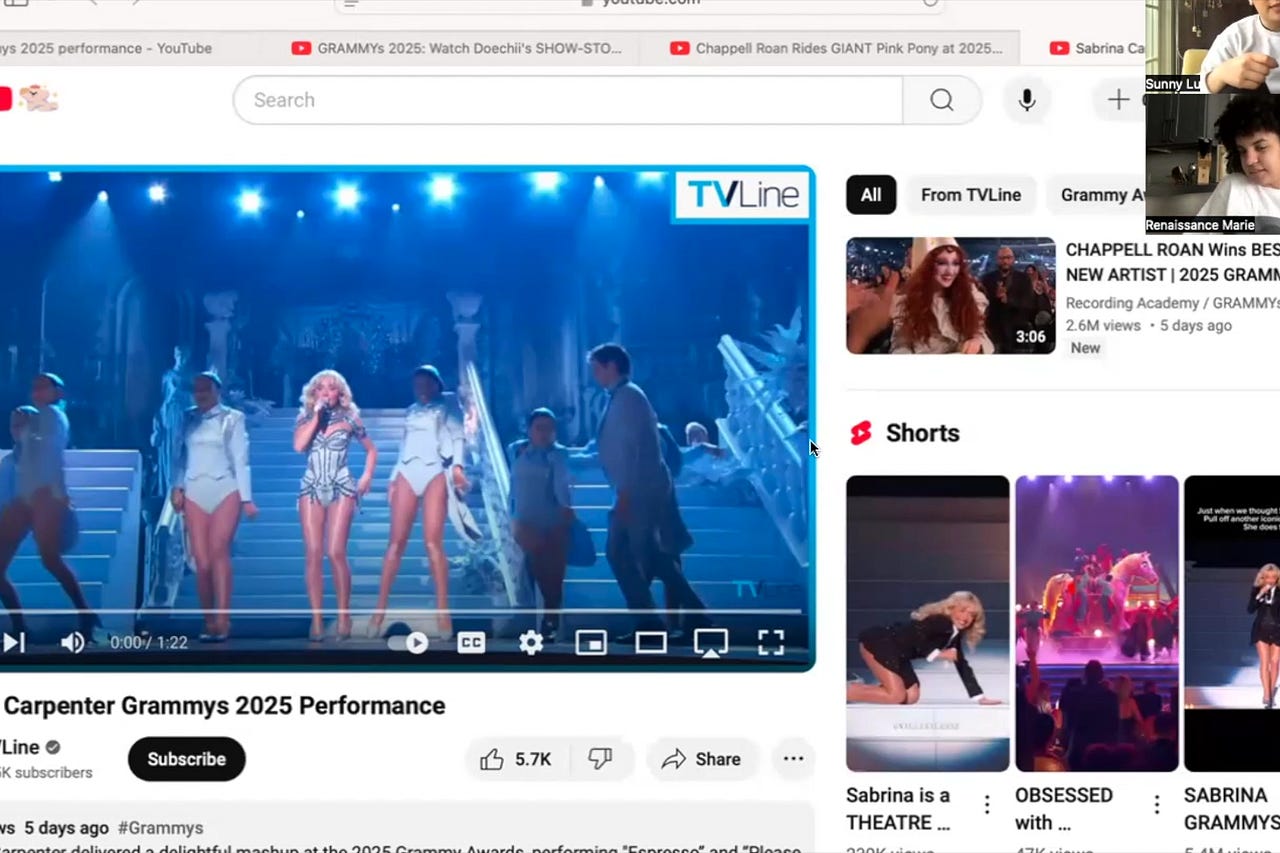Activate voice search microphone
Screen dimensions: 1280x853
(1027, 100)
